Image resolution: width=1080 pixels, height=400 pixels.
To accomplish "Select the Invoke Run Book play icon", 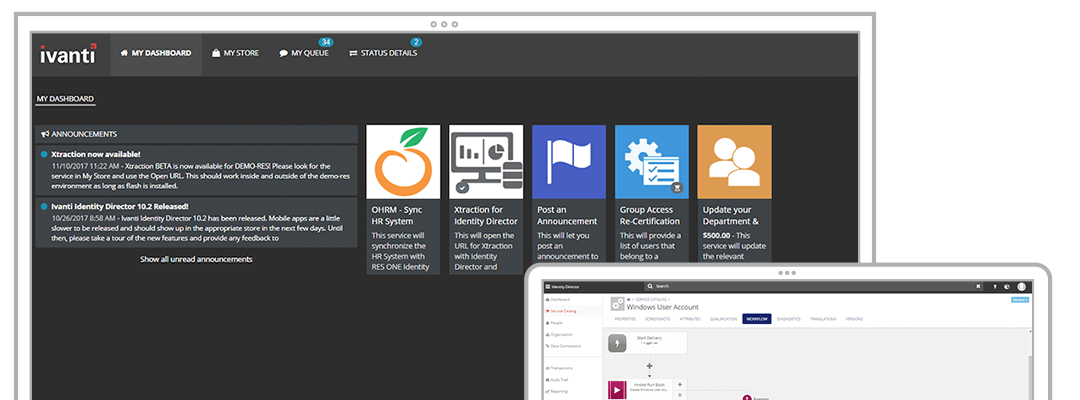I will tap(617, 390).
